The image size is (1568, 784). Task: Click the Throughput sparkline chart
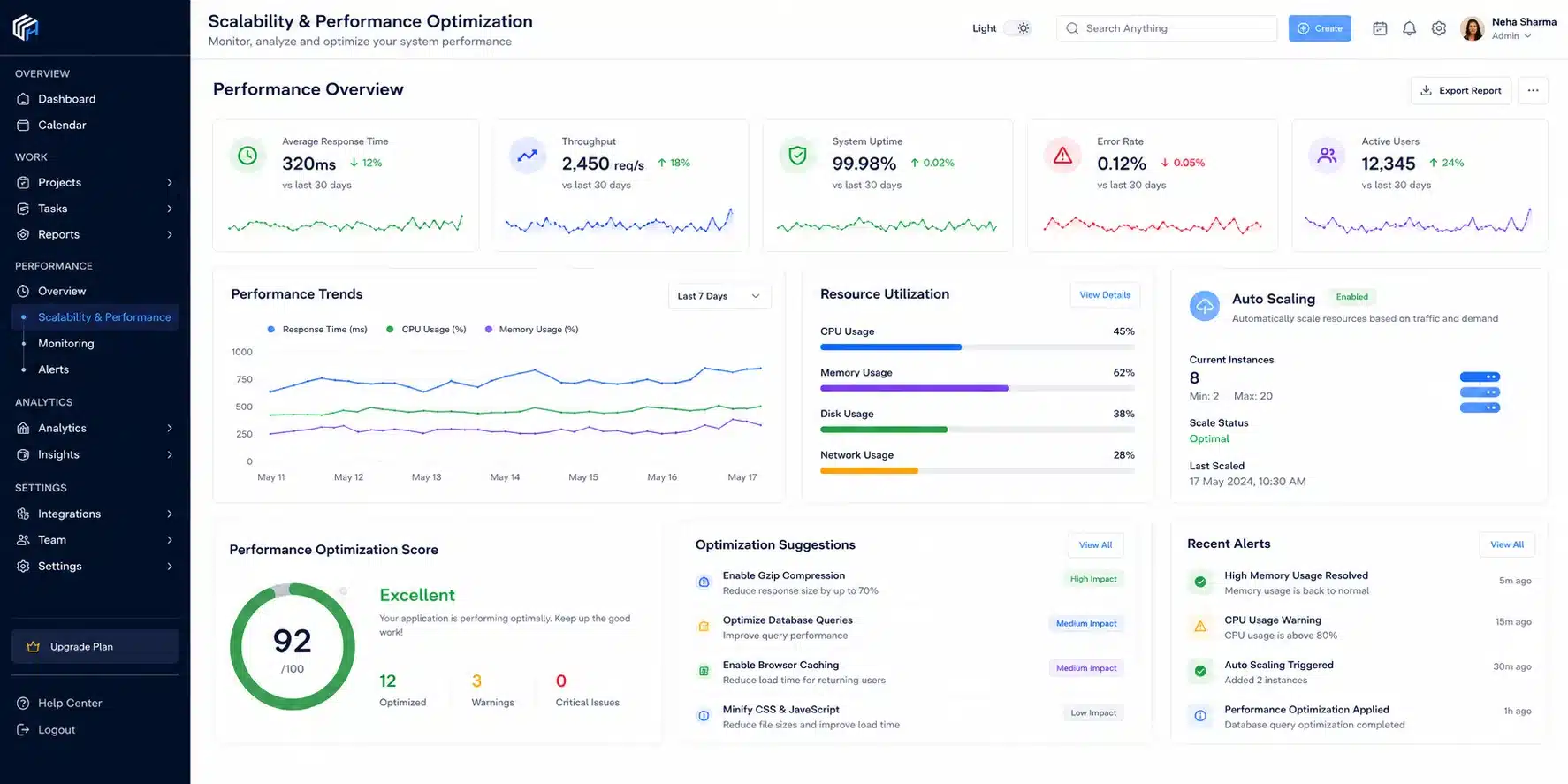pos(620,221)
